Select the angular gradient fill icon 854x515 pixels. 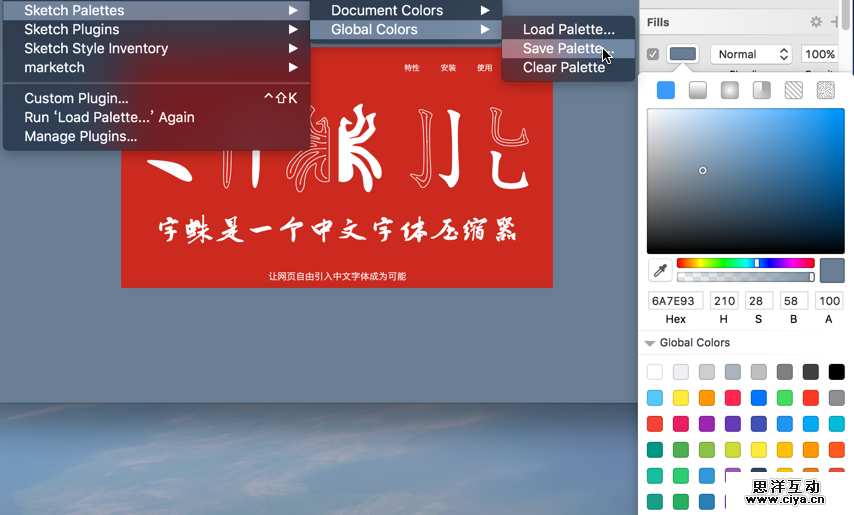761,90
